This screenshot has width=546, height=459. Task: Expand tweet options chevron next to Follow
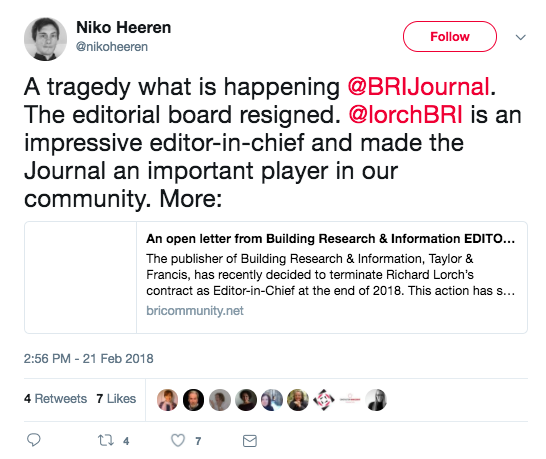point(521,37)
